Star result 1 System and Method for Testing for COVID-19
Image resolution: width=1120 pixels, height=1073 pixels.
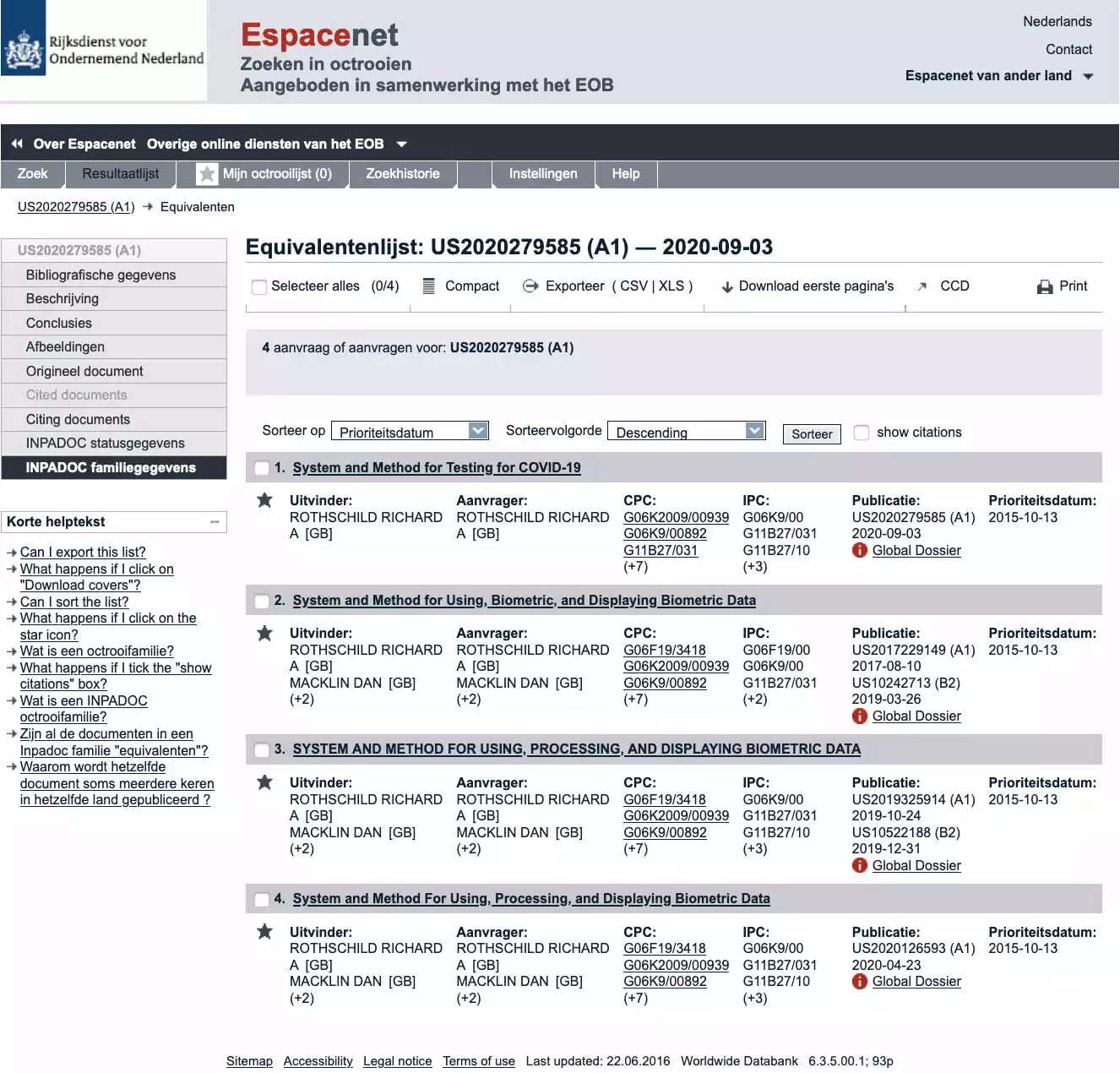tap(264, 500)
